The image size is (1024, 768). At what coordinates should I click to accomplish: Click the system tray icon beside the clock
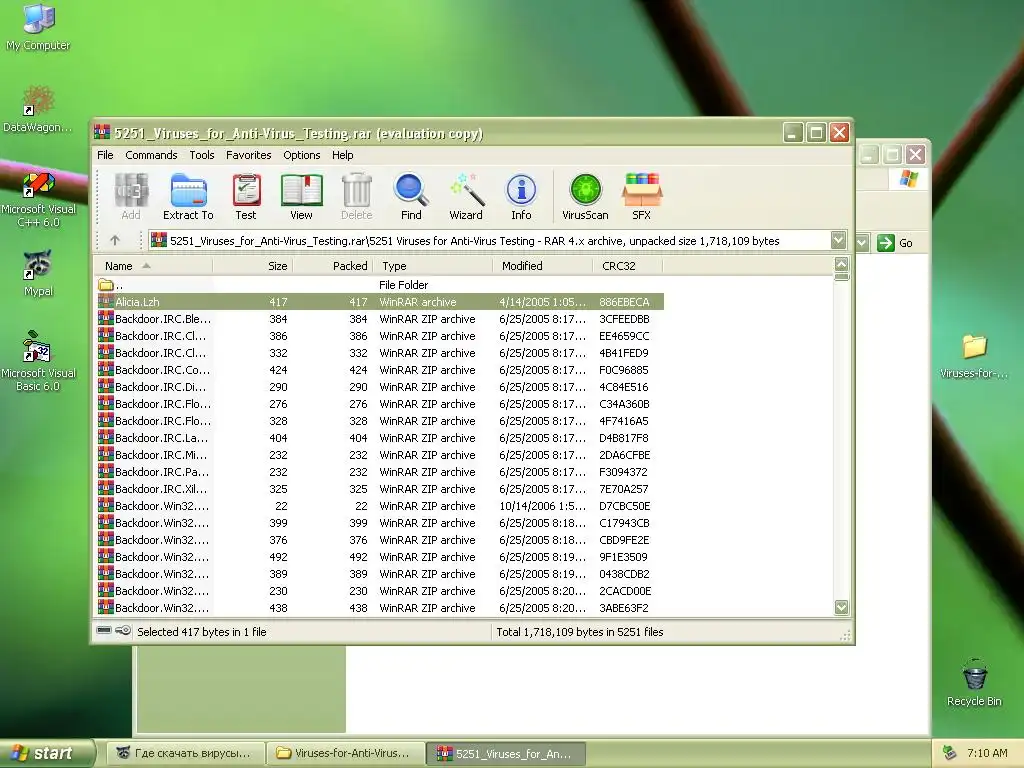[950, 753]
